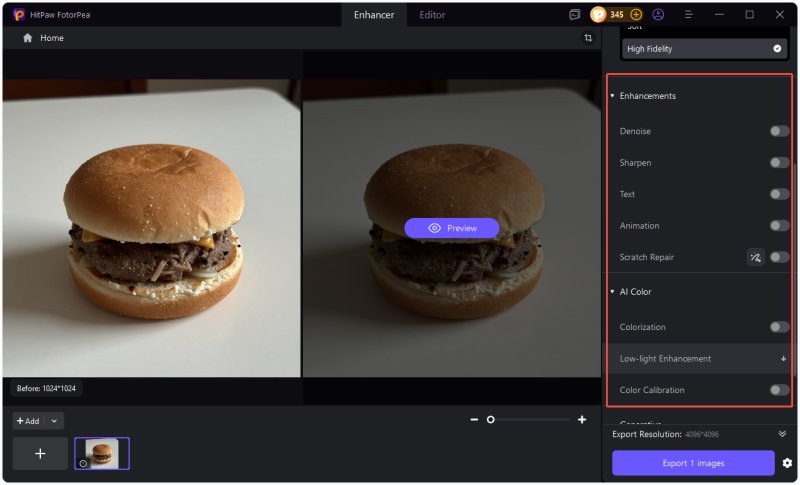Select the burger image thumbnail
The width and height of the screenshot is (800, 485).
coord(102,453)
